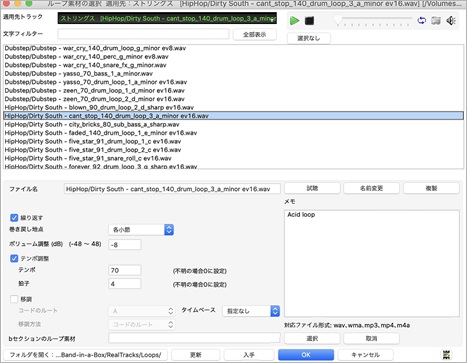Viewport: 467px width, 363px height.
Task: Click the 拍子 field showing 4
Action: click(125, 284)
